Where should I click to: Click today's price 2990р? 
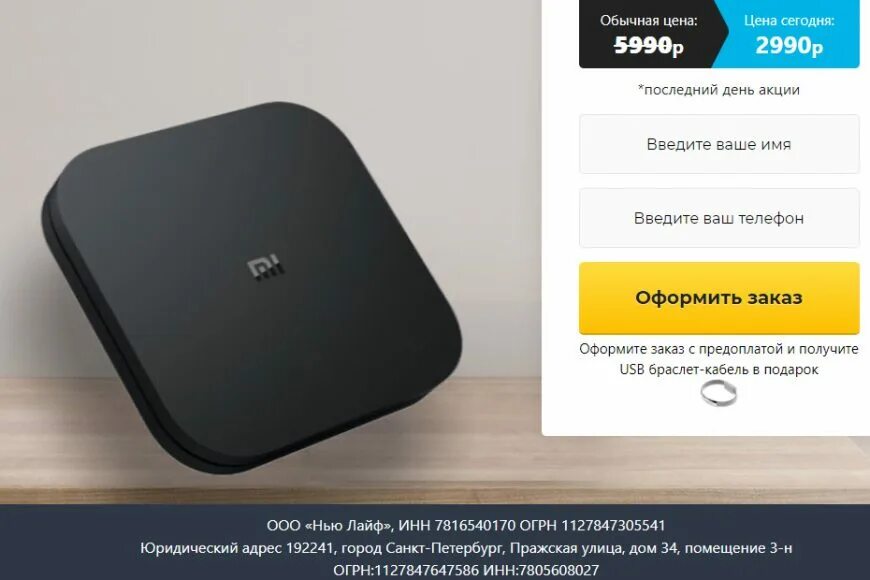point(789,46)
